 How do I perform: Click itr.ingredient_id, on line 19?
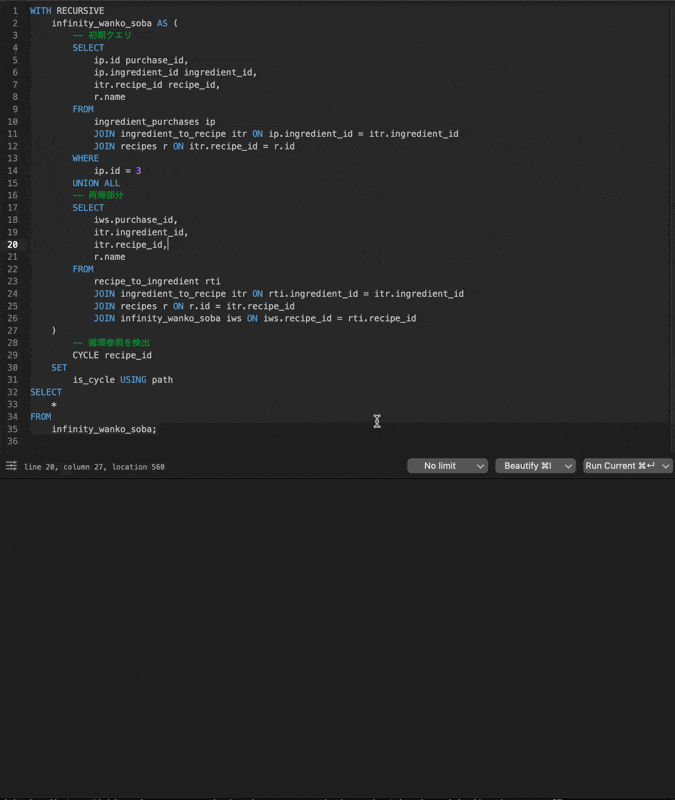click(x=141, y=232)
